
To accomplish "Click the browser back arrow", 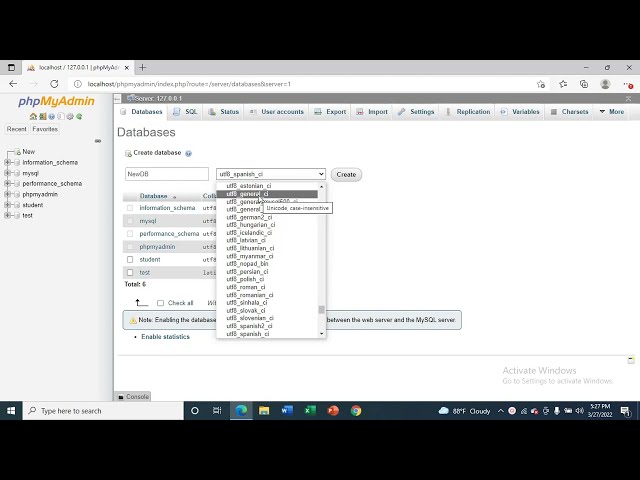I will pyautogui.click(x=13, y=84).
